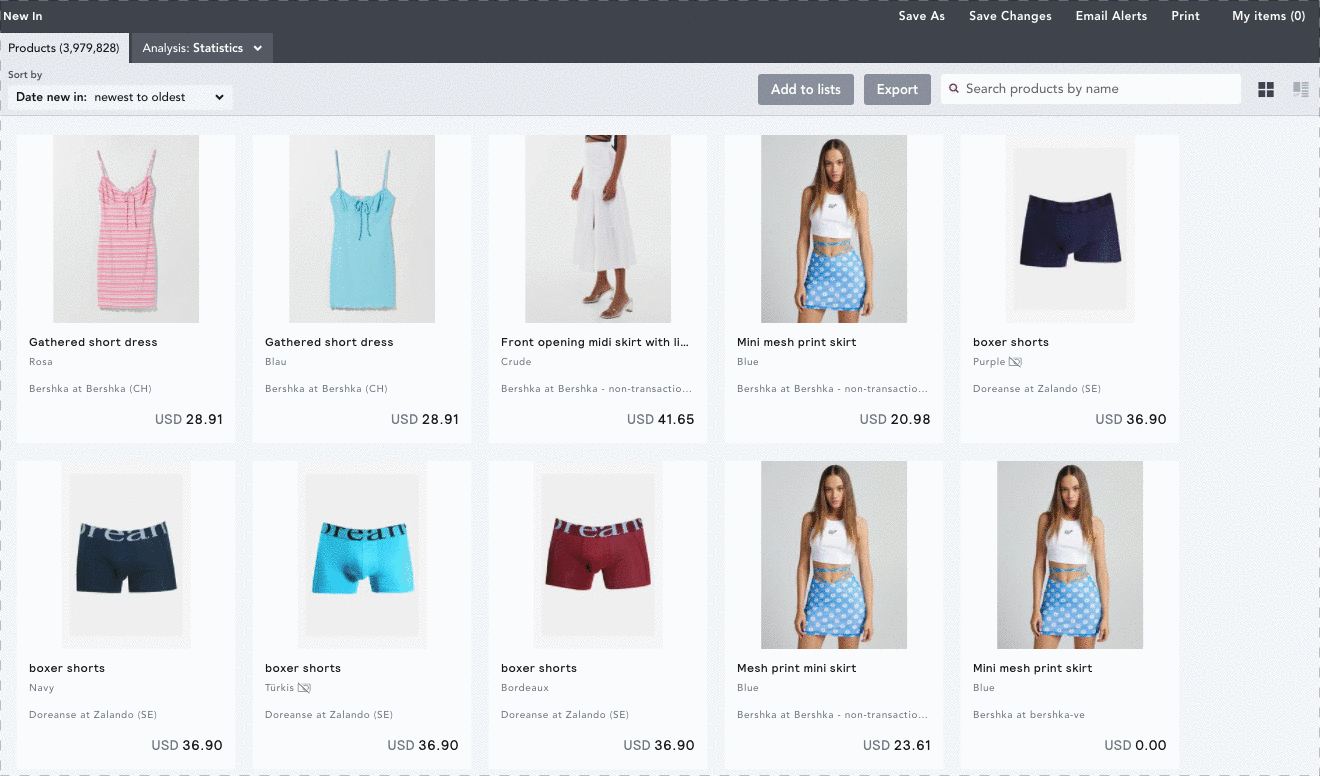Click Gathered short dress title above Blau
Screen dimensions: 1320x776
click(x=329, y=342)
